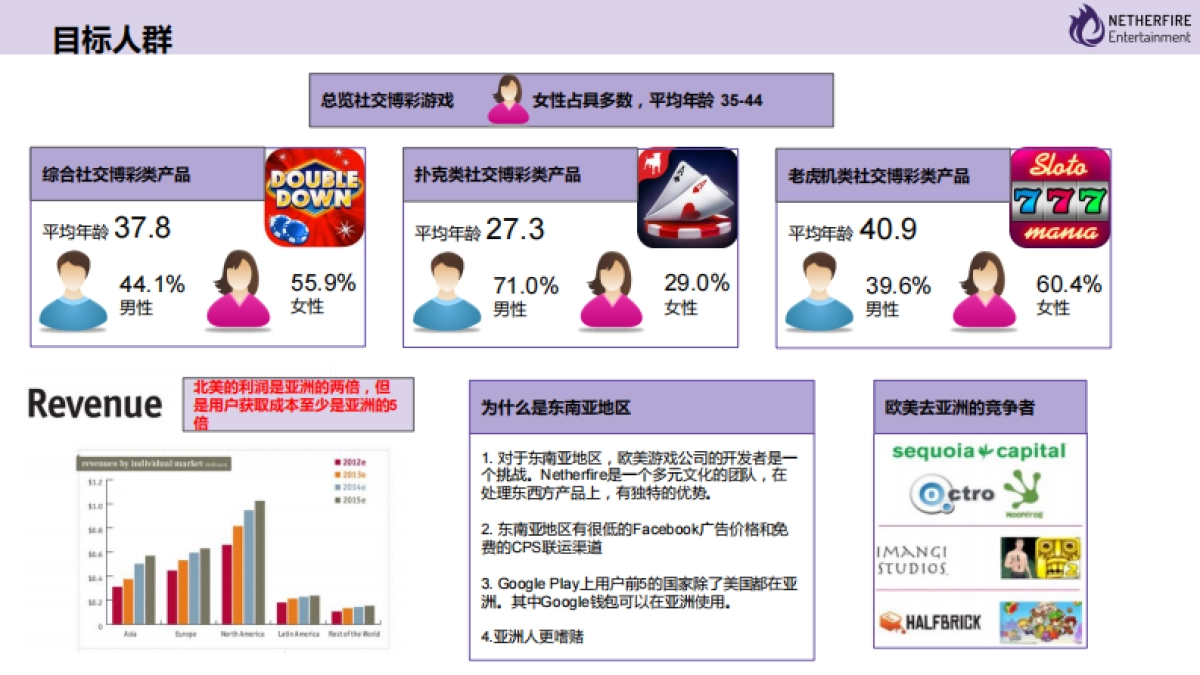Click the female avatar beside 60.4%
The image size is (1200, 675).
(984, 291)
